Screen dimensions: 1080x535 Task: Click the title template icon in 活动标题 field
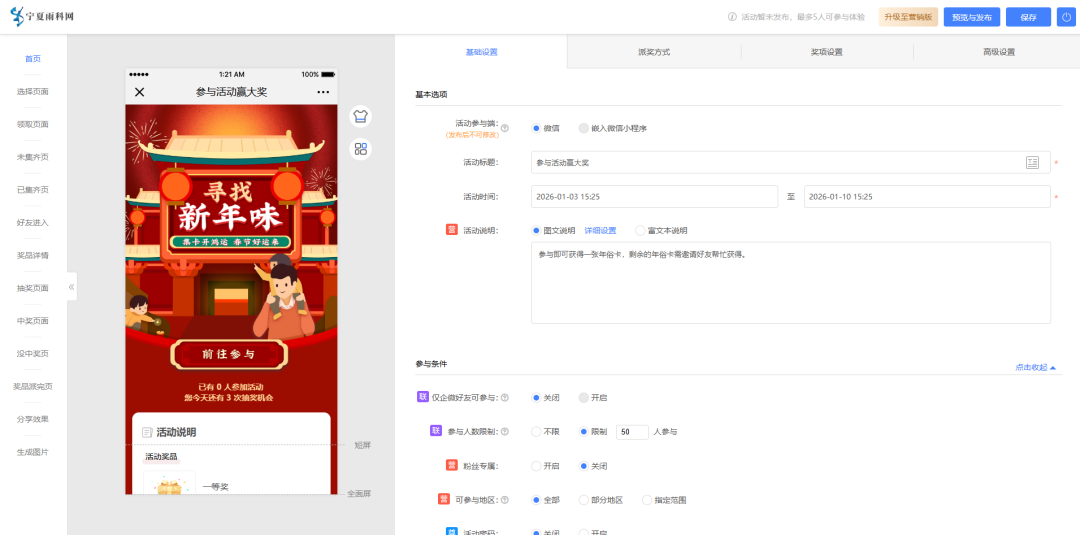click(x=1032, y=162)
